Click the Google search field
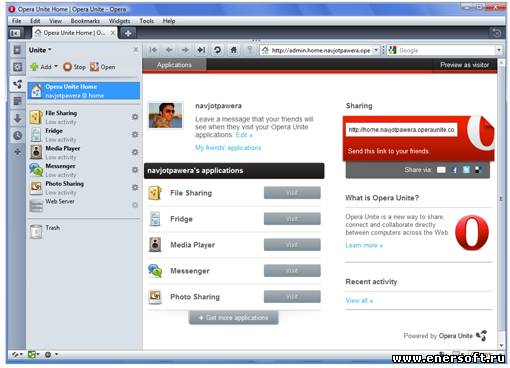The height and width of the screenshot is (368, 510). (x=445, y=50)
